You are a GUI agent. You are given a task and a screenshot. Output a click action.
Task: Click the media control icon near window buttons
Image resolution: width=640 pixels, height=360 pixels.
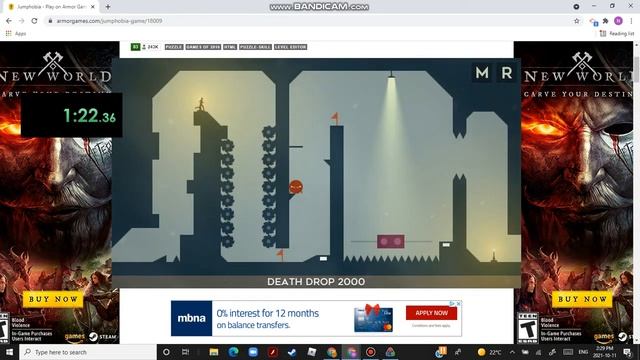tap(576, 7)
